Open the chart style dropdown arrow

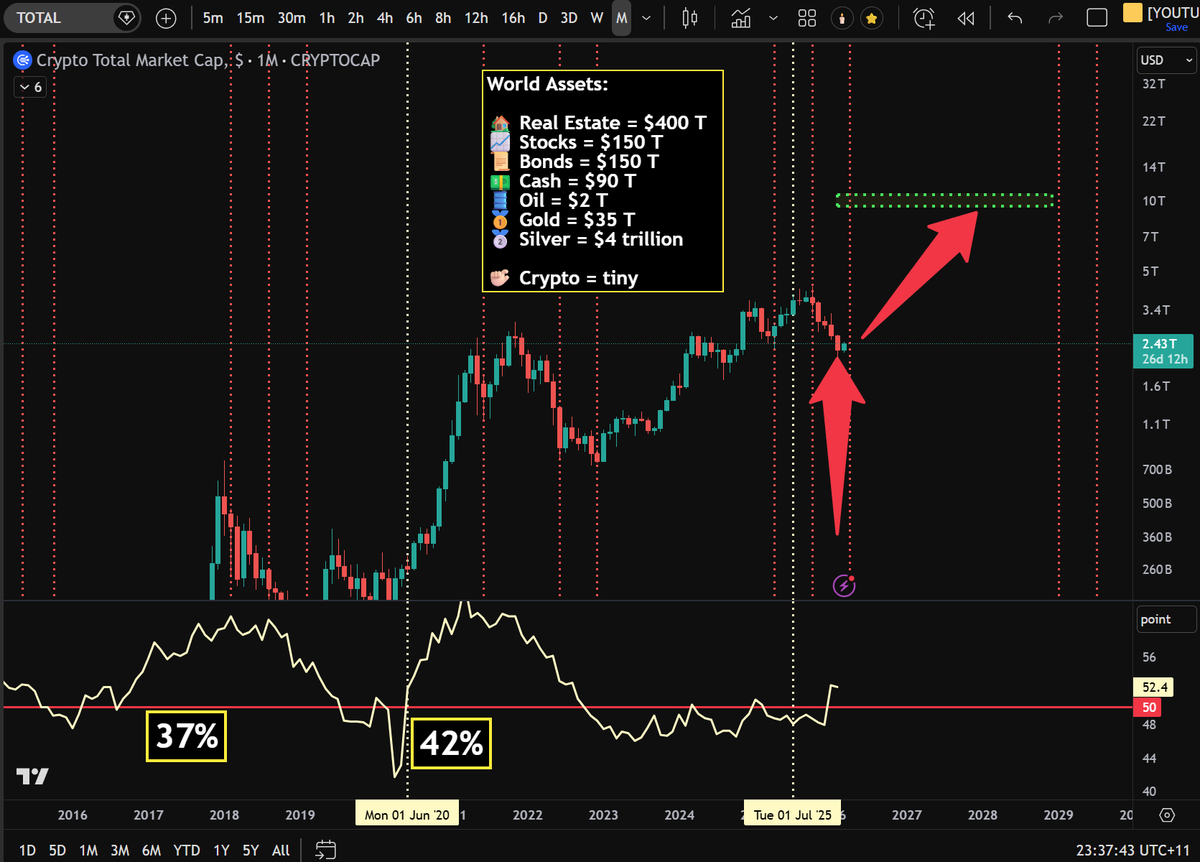coord(773,17)
